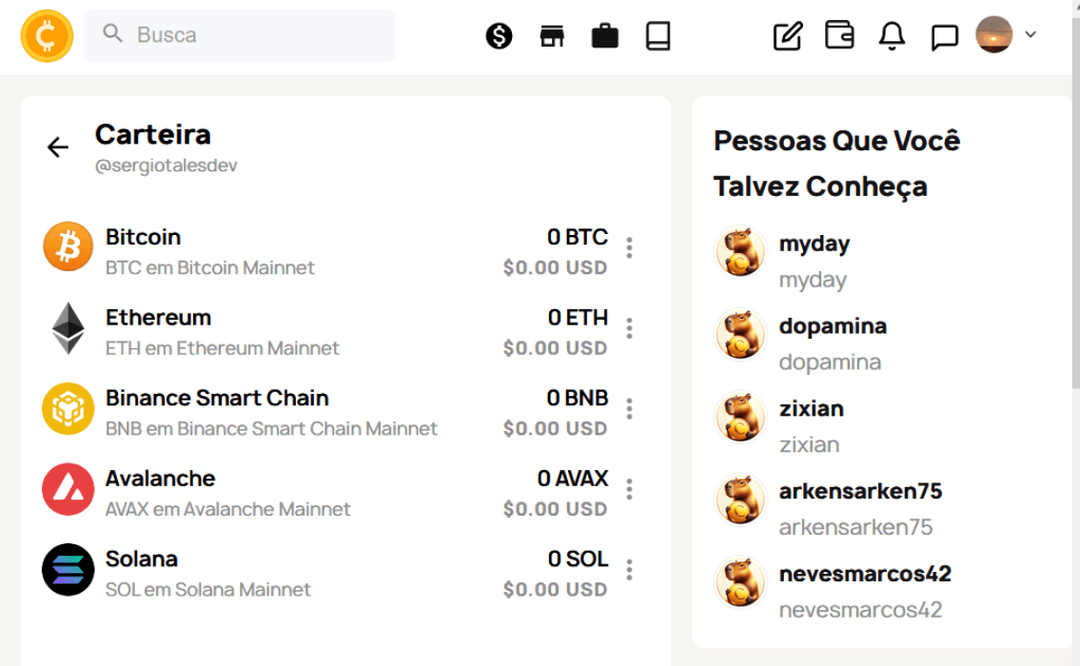Click the Ethereum diamond icon
The image size is (1080, 666).
point(68,328)
